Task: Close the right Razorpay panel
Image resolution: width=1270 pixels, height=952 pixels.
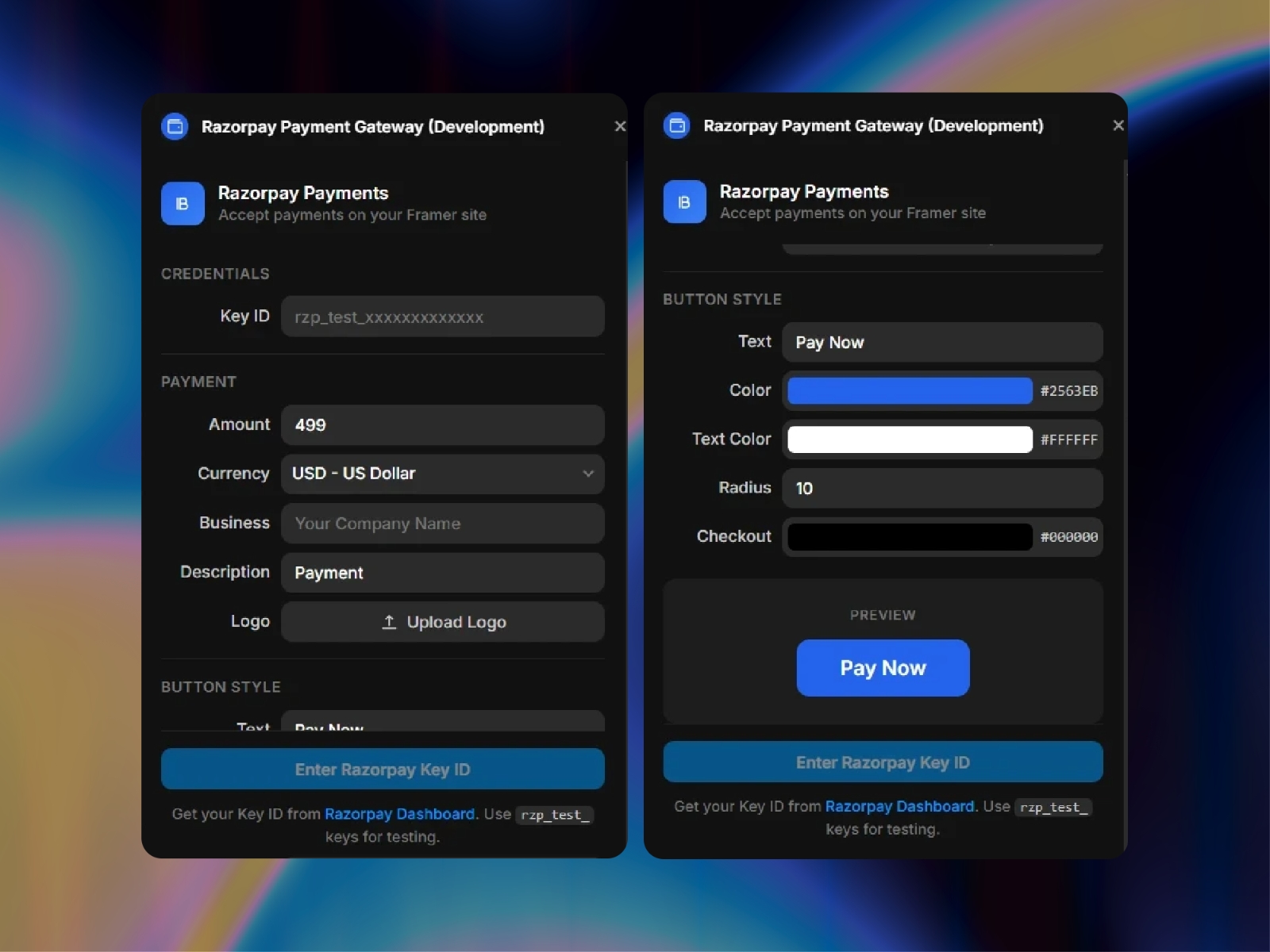Action: point(1118,125)
